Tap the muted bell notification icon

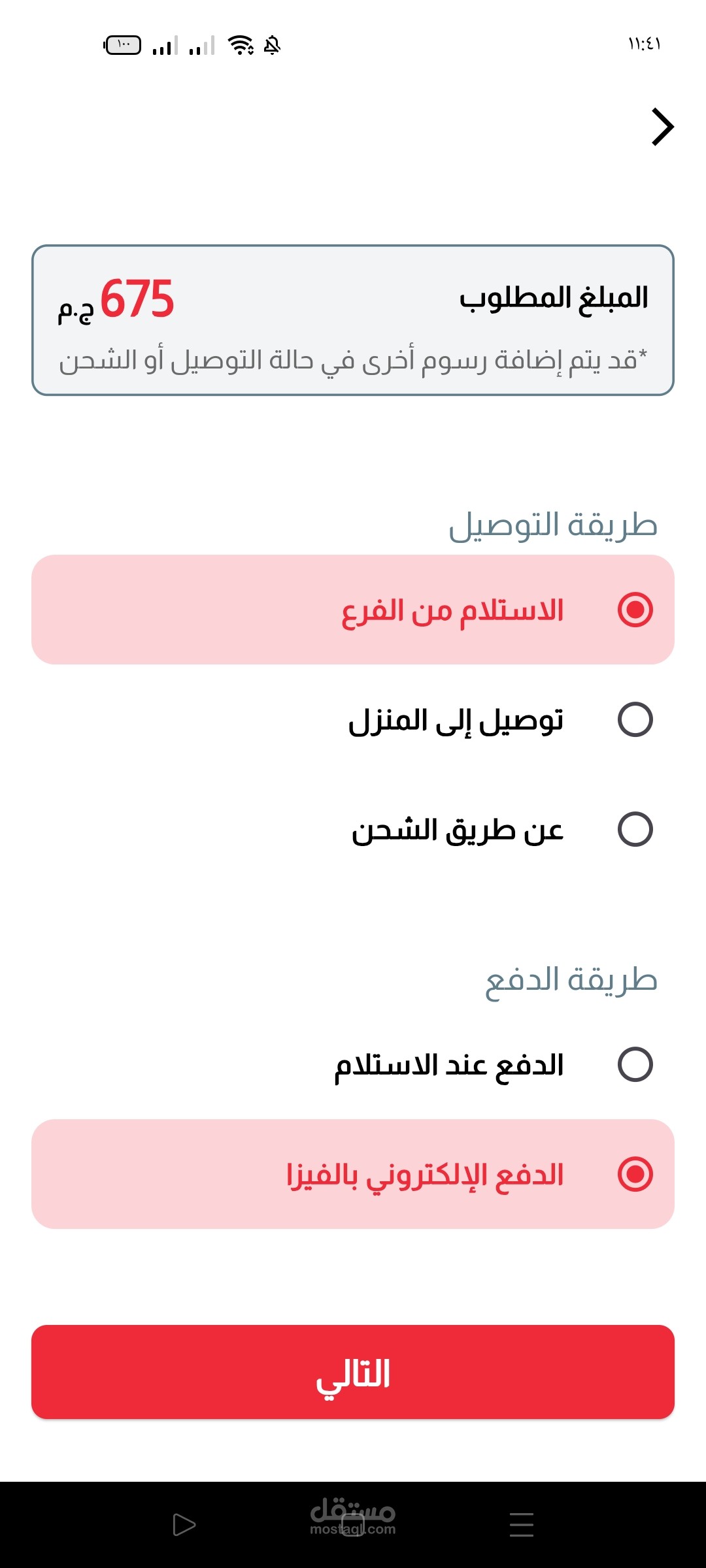272,45
